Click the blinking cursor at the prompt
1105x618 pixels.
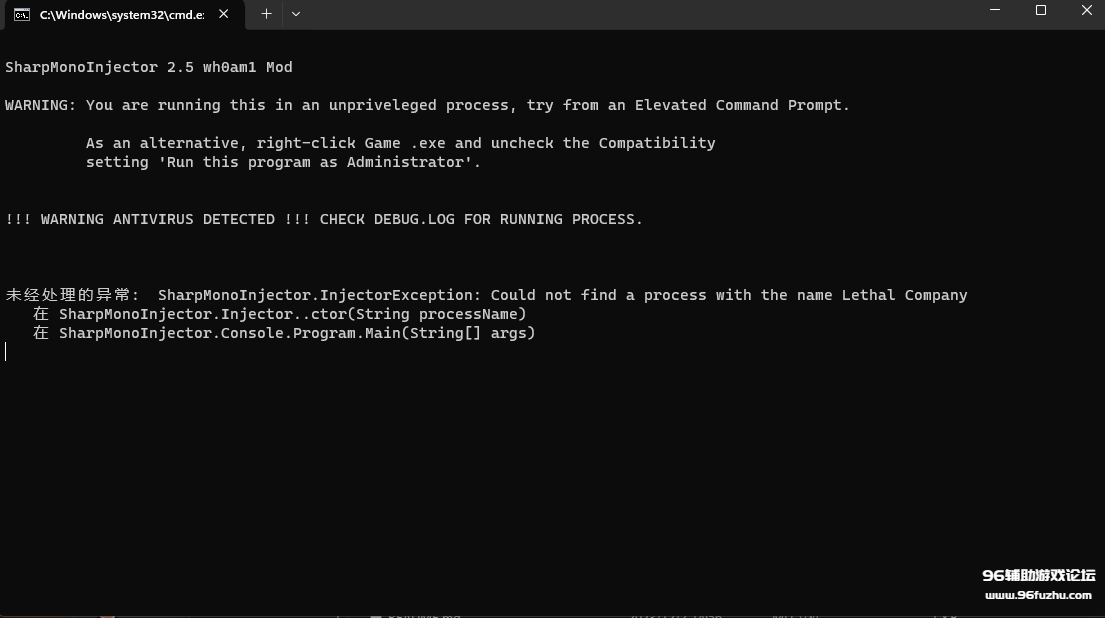pyautogui.click(x=6, y=352)
